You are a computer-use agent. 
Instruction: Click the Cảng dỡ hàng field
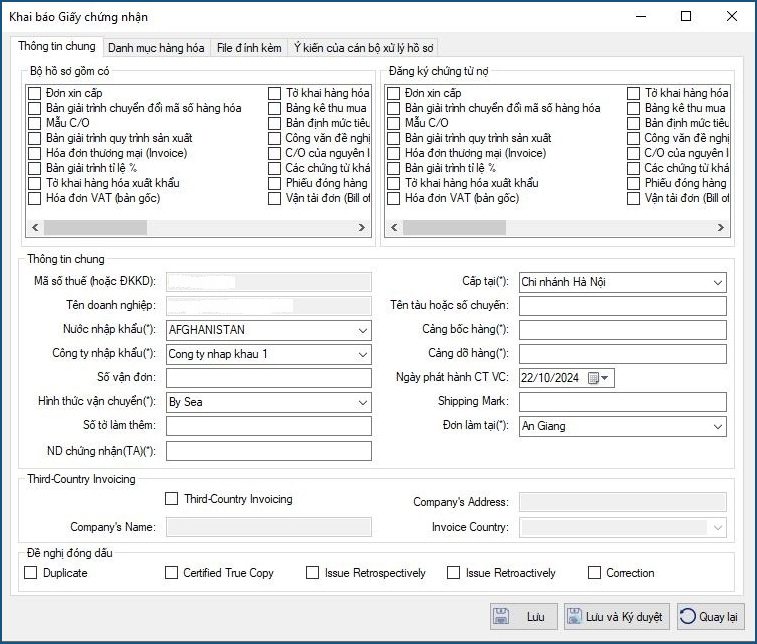(623, 354)
